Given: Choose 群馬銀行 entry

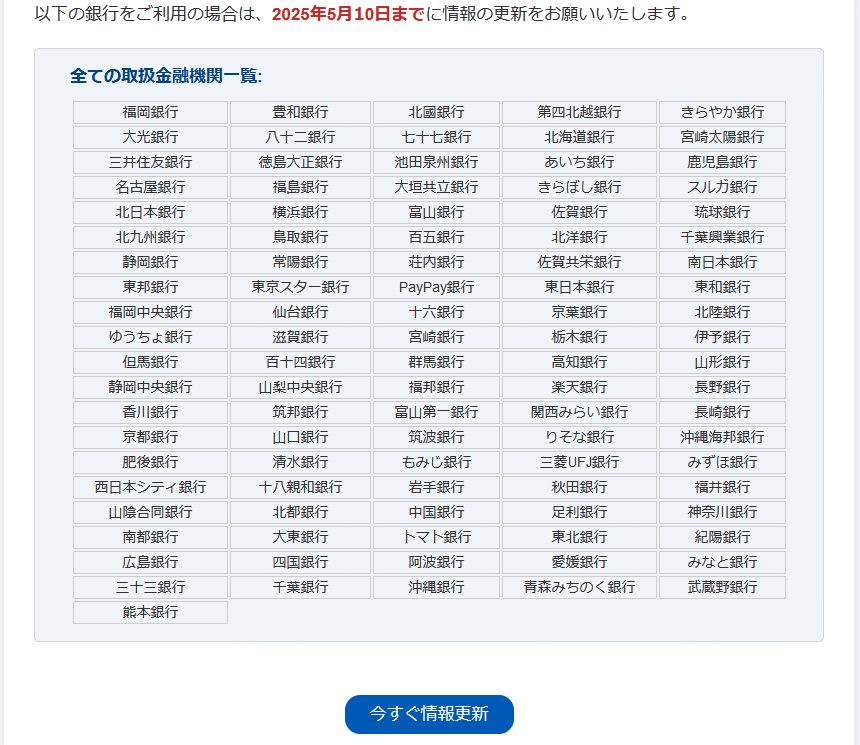Looking at the screenshot, I should point(436,363).
